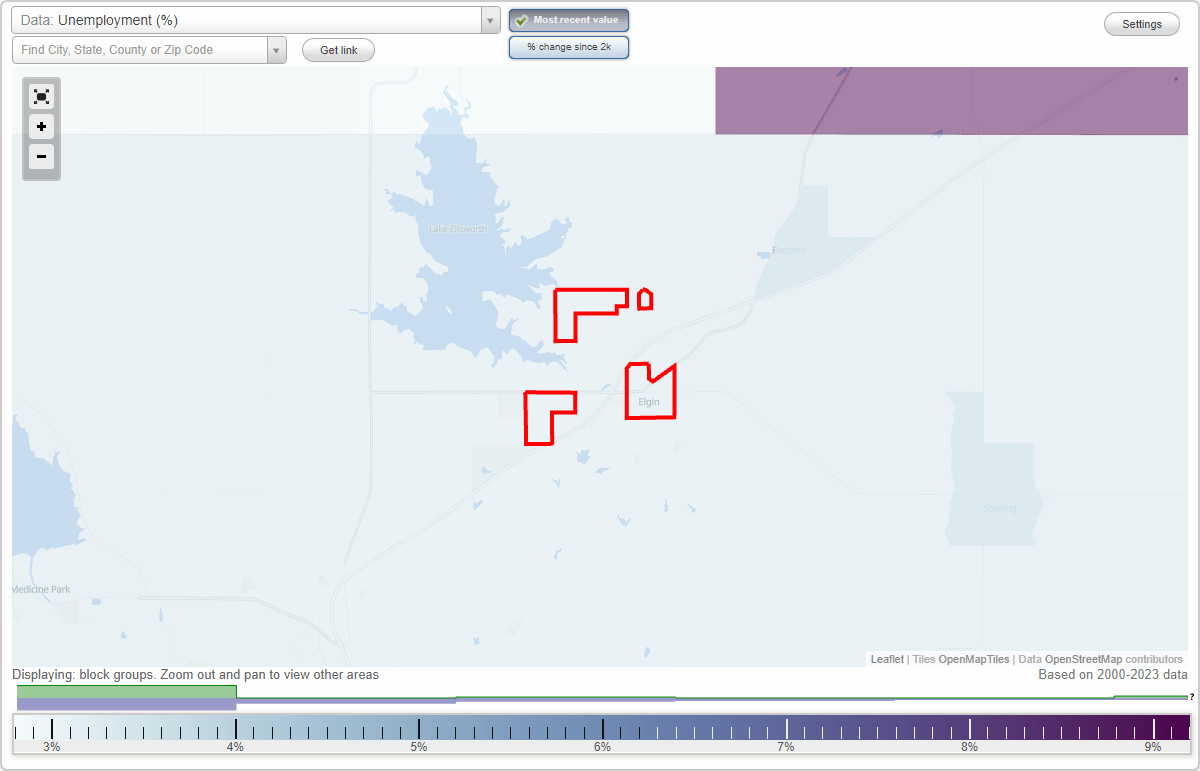Open the Leaflet attribution link
The width and height of the screenshot is (1200, 771).
pos(887,659)
